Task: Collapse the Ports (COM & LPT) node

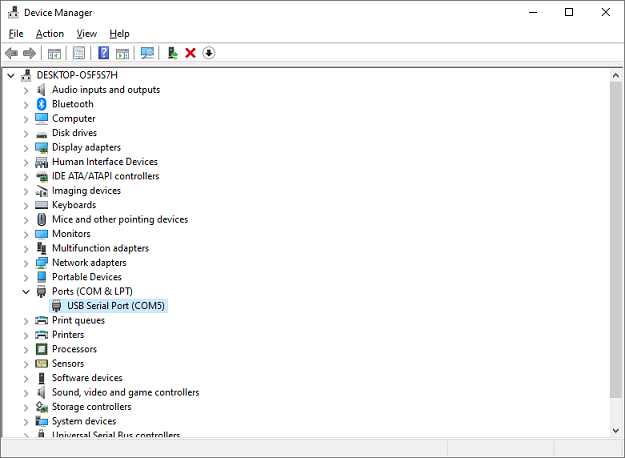Action: 26,292
